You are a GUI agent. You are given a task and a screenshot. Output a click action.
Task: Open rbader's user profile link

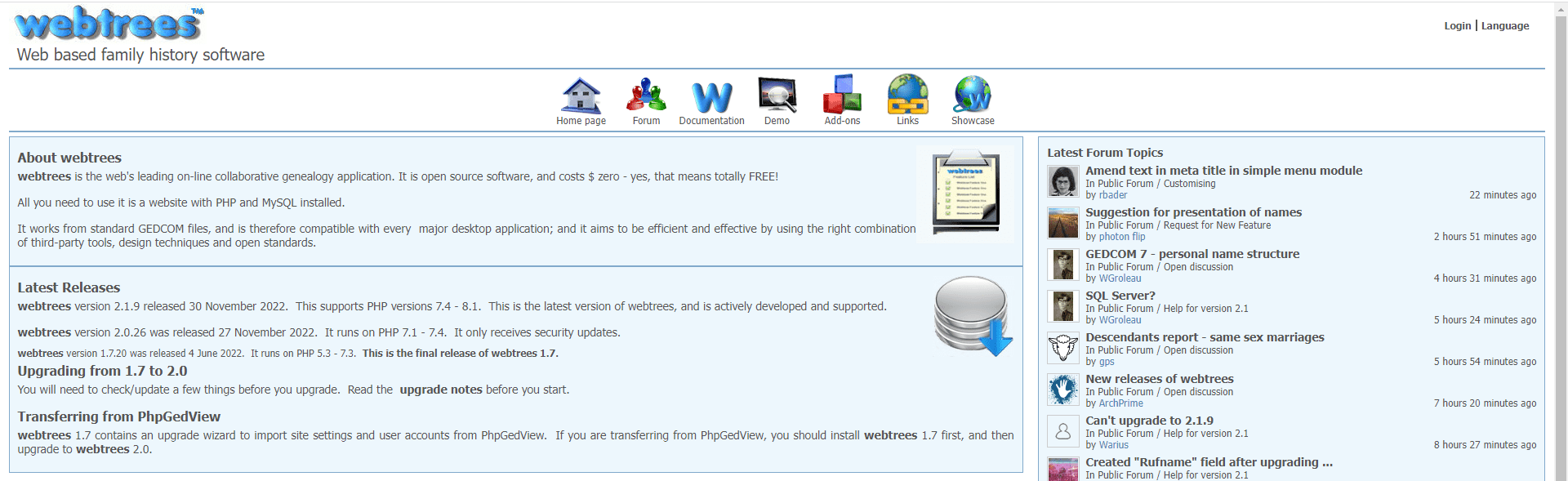click(x=1113, y=195)
